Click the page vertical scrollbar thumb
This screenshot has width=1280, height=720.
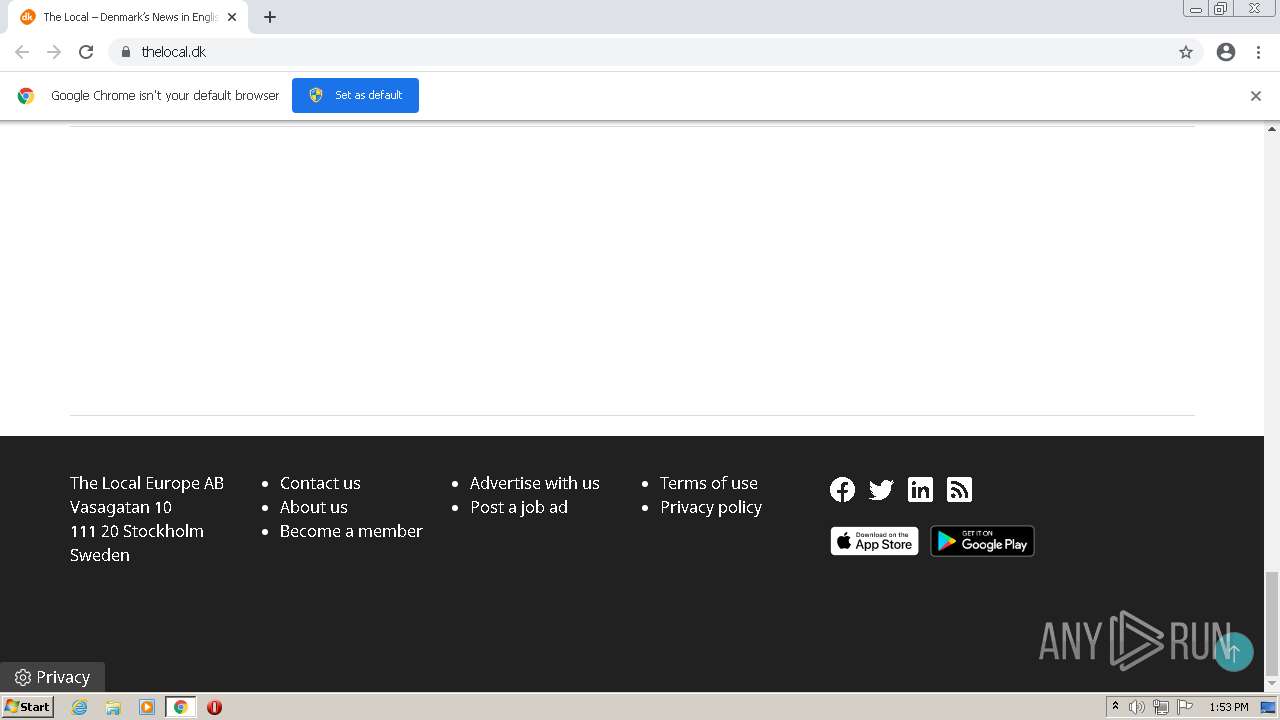(1272, 625)
